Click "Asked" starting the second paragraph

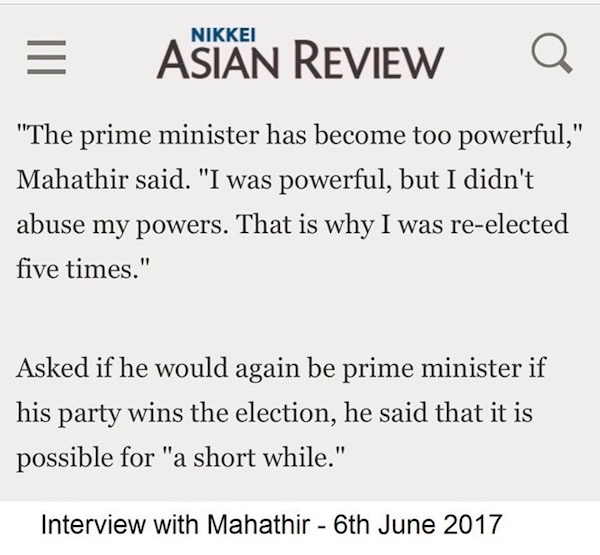coord(52,367)
